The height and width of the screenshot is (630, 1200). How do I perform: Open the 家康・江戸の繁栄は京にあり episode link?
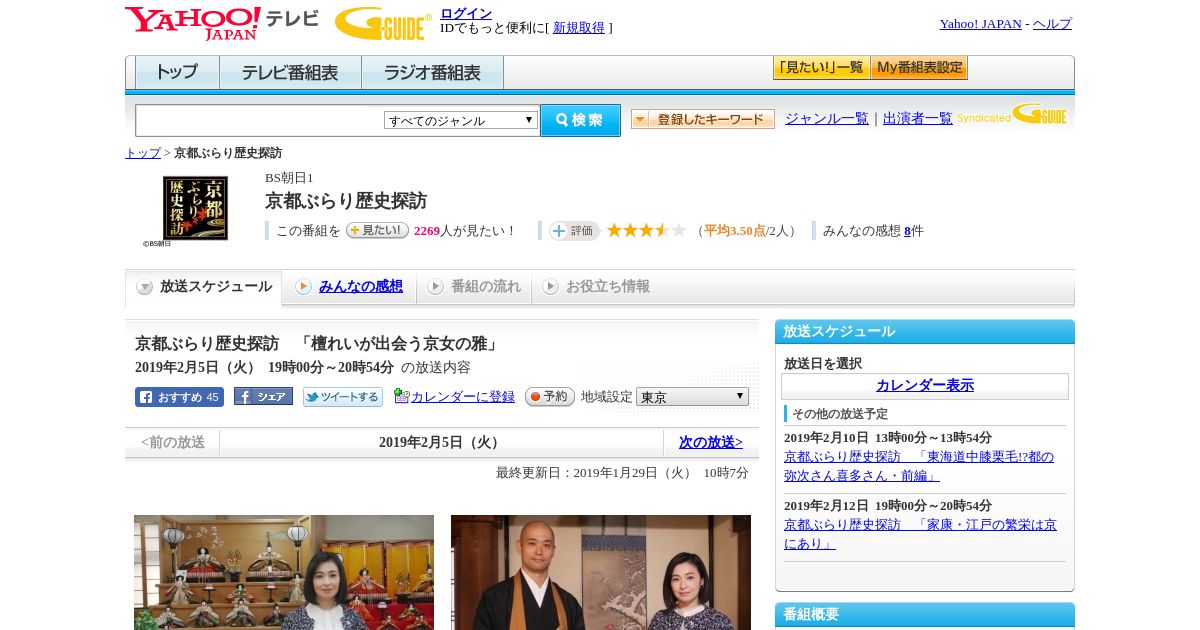(920, 534)
